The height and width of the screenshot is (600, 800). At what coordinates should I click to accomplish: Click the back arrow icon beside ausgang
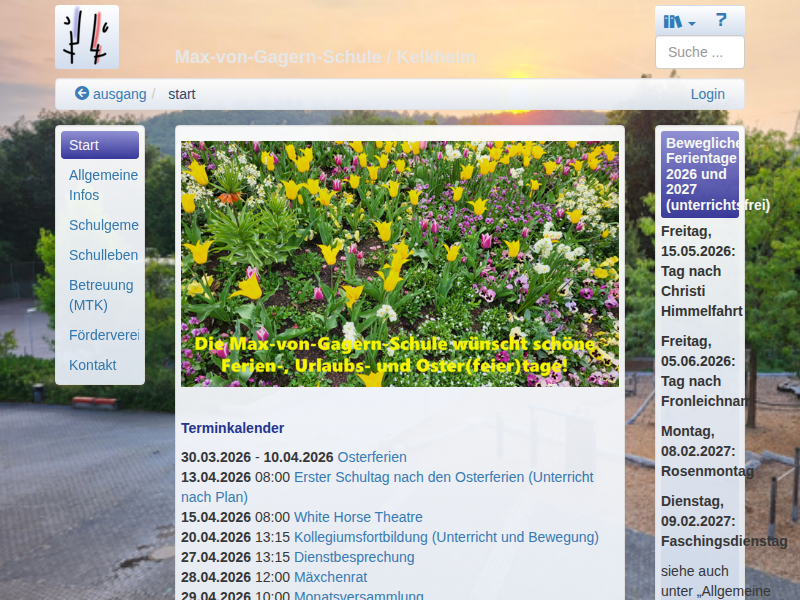click(82, 94)
